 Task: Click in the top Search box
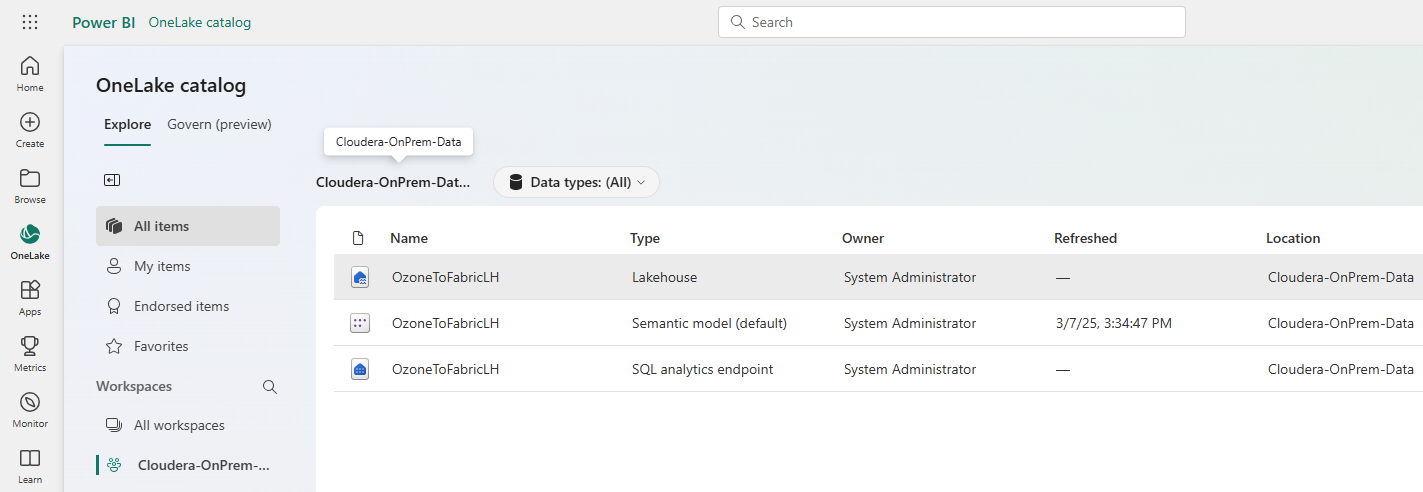[951, 22]
